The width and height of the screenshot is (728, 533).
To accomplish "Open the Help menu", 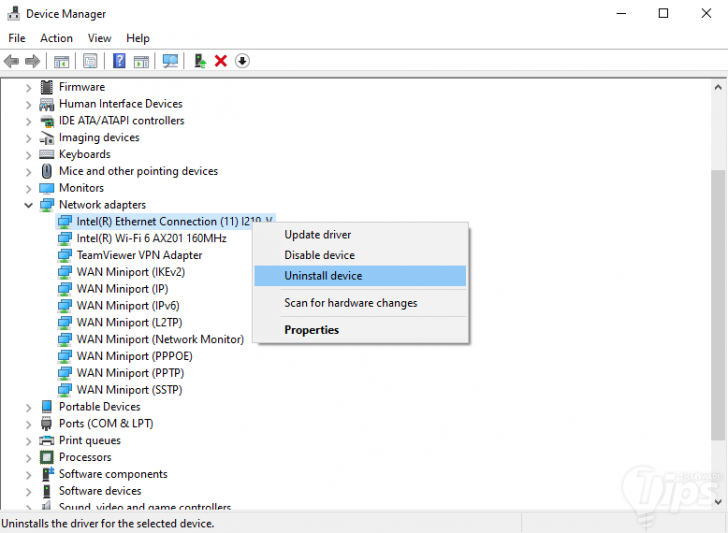I will tap(137, 38).
